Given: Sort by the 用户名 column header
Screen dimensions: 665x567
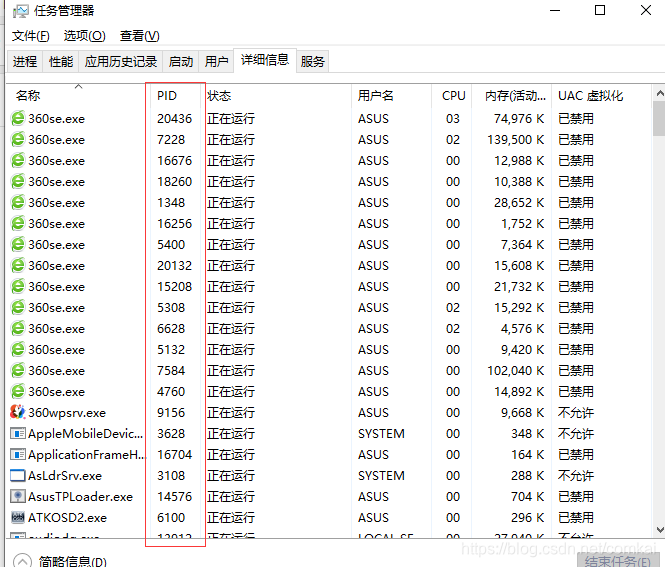Looking at the screenshot, I should (x=391, y=95).
